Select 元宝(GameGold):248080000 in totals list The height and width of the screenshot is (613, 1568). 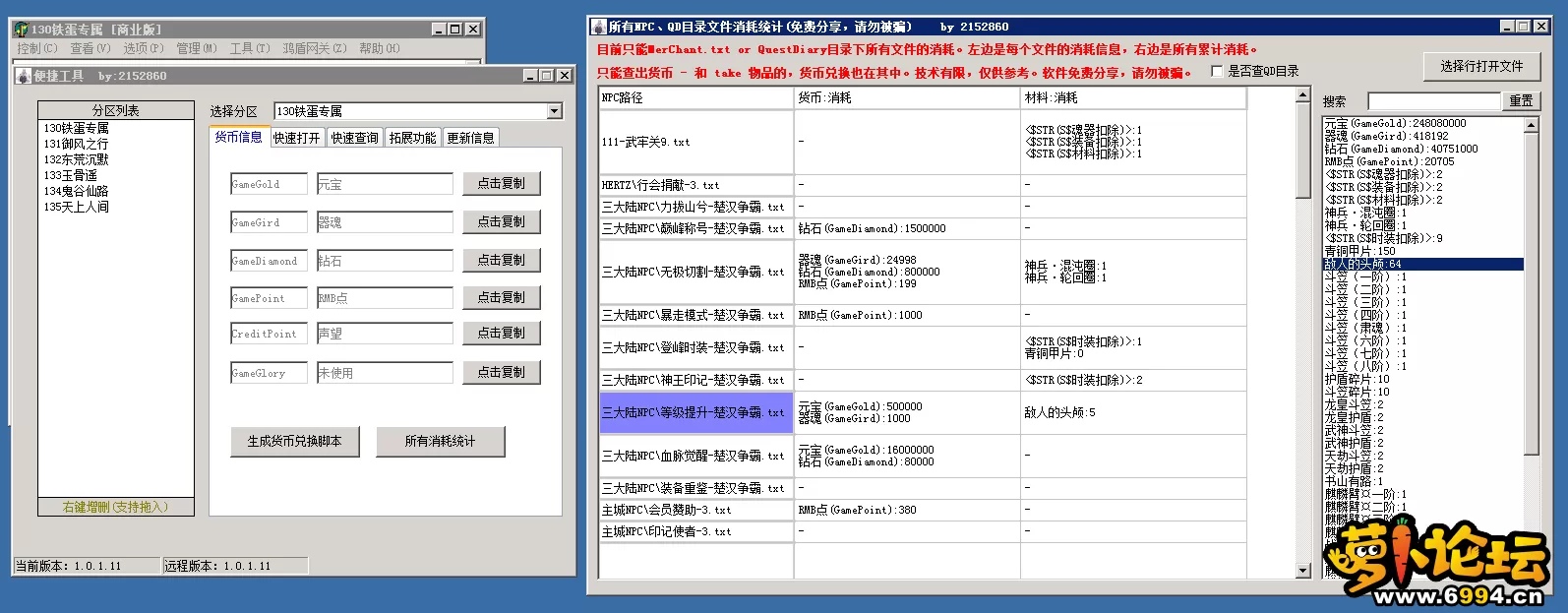coord(1422,123)
